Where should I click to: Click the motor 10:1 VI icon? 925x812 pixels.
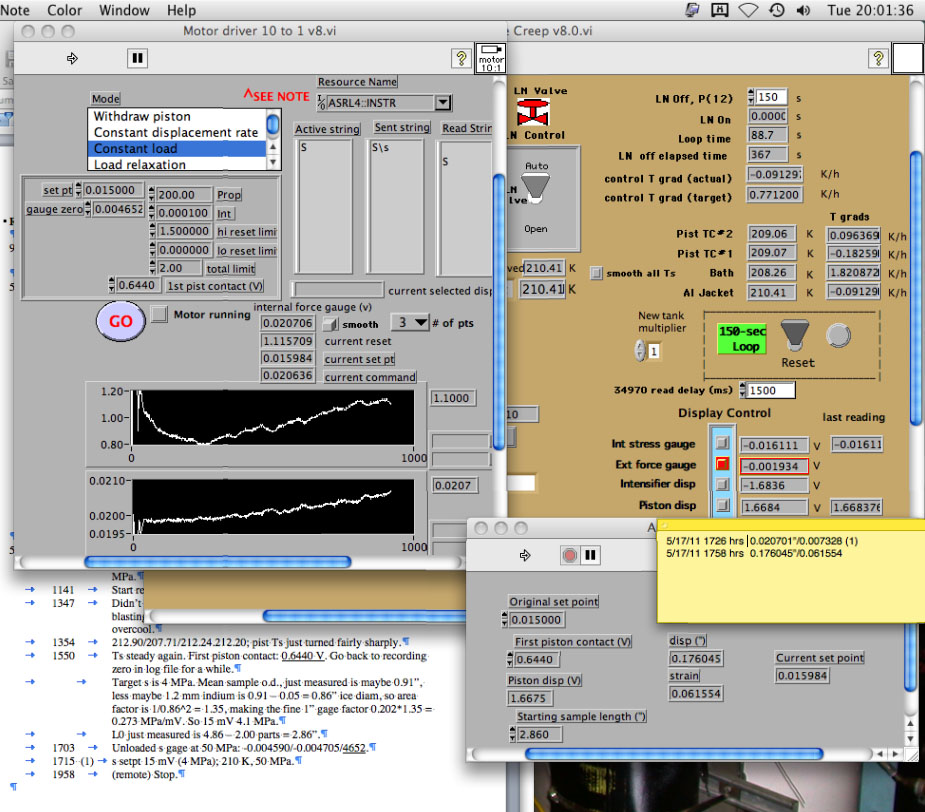491,58
